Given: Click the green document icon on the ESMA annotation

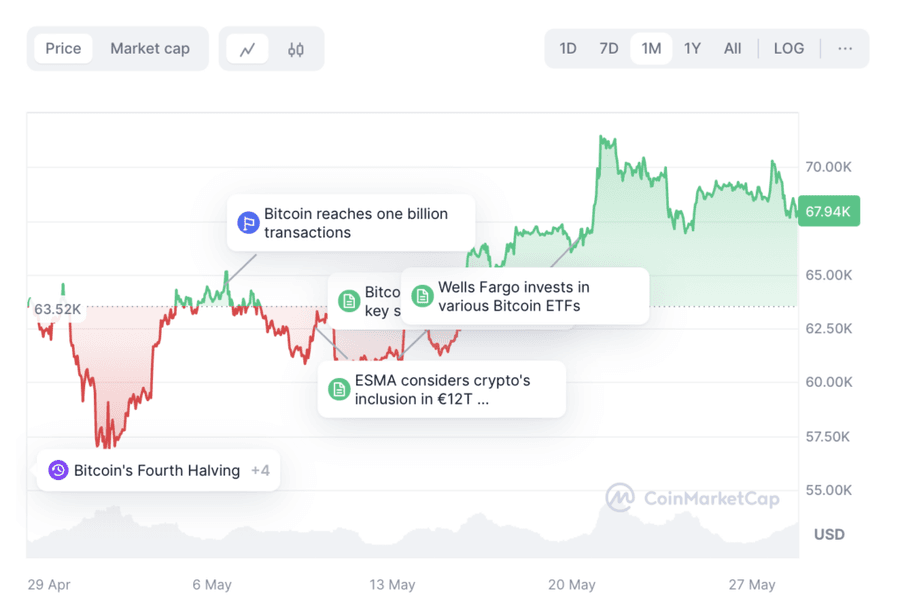Looking at the screenshot, I should point(338,389).
